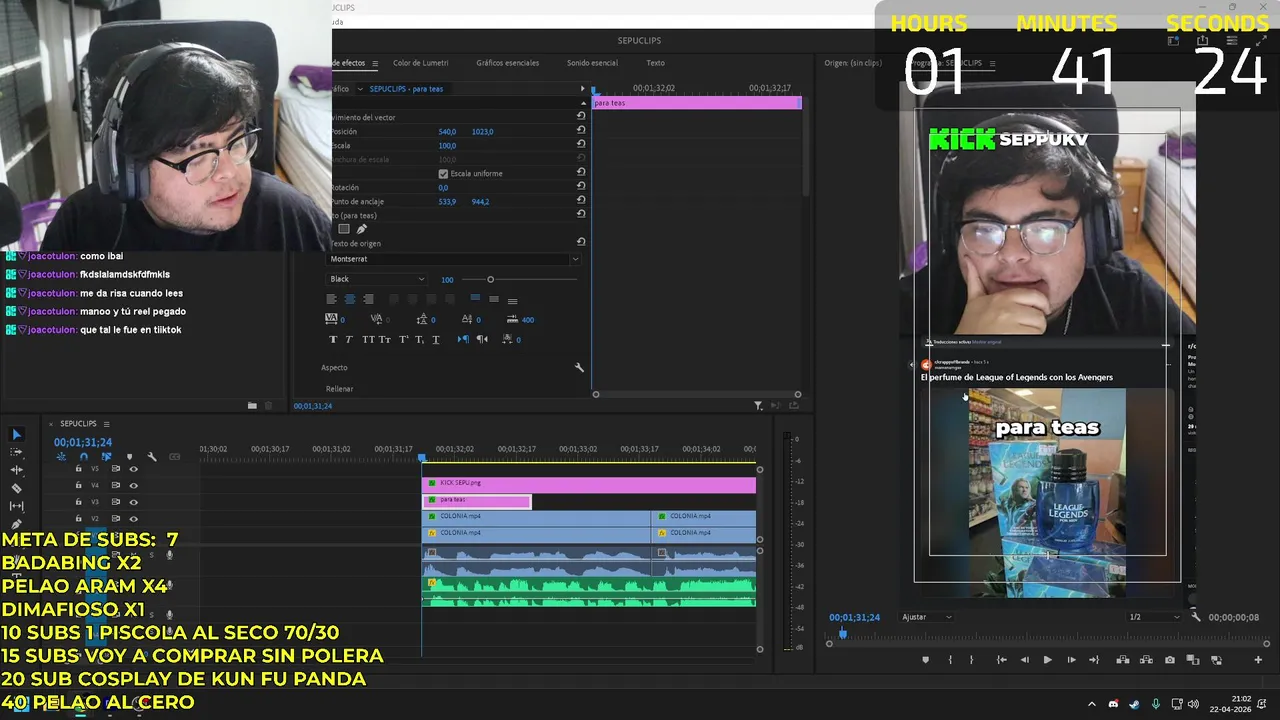Select the Razor tool

pyautogui.click(x=16, y=488)
